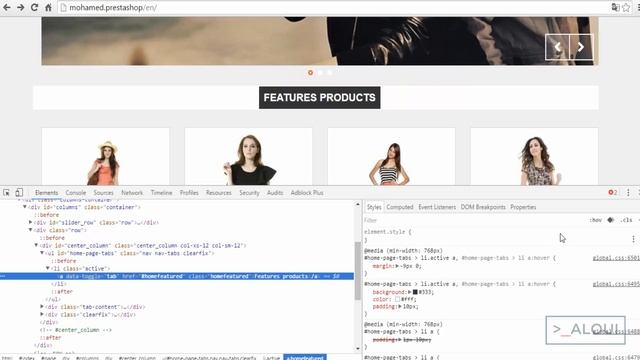Expand the div id slider_row node

pyautogui.click(x=31, y=222)
